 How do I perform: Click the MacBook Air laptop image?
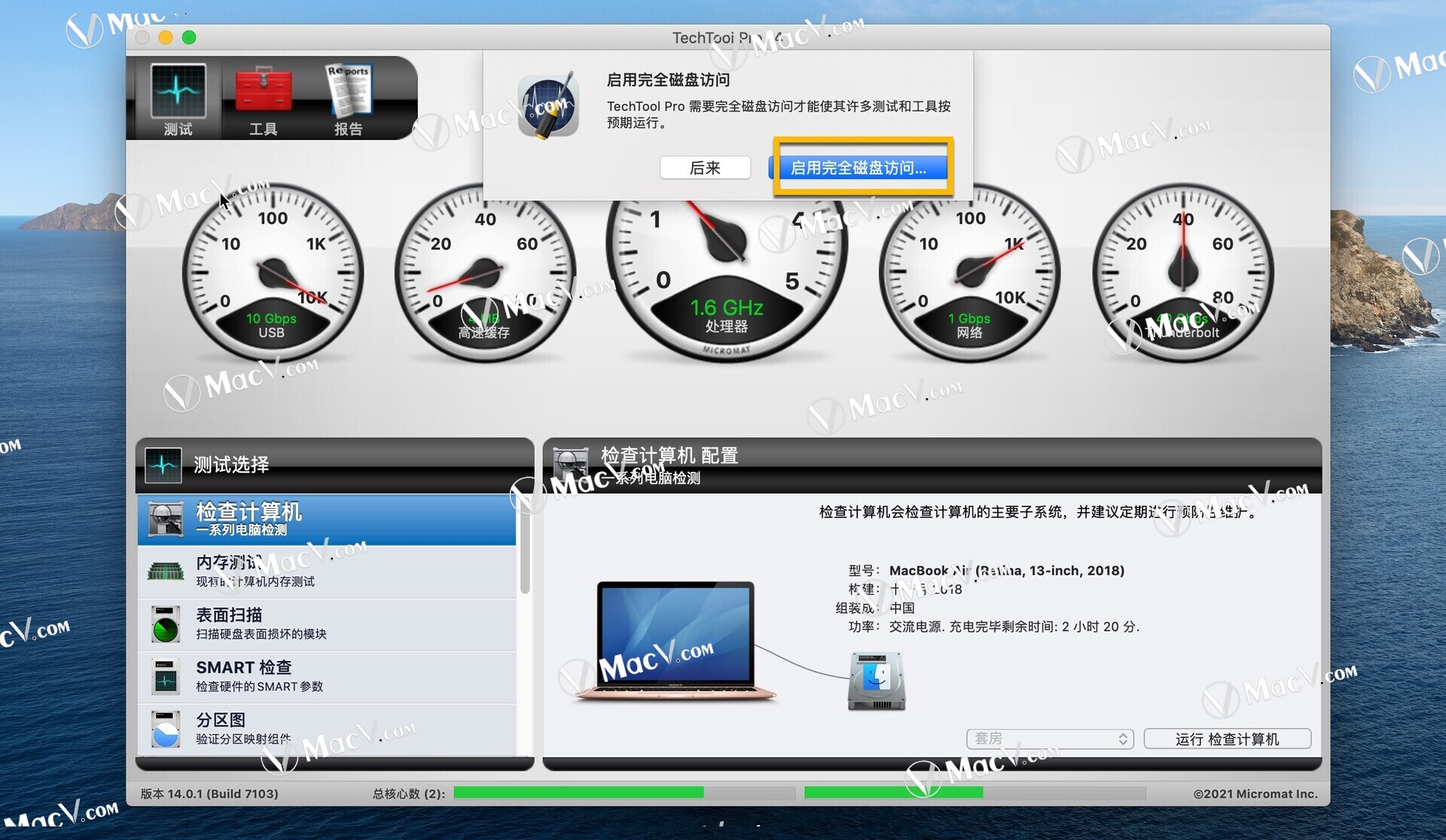coord(676,641)
